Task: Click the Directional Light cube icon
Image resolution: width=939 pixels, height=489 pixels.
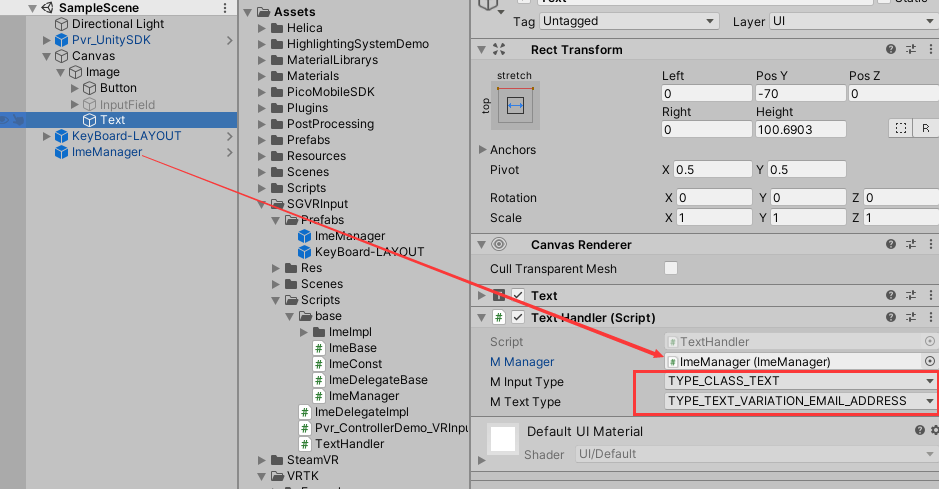Action: click(x=61, y=24)
